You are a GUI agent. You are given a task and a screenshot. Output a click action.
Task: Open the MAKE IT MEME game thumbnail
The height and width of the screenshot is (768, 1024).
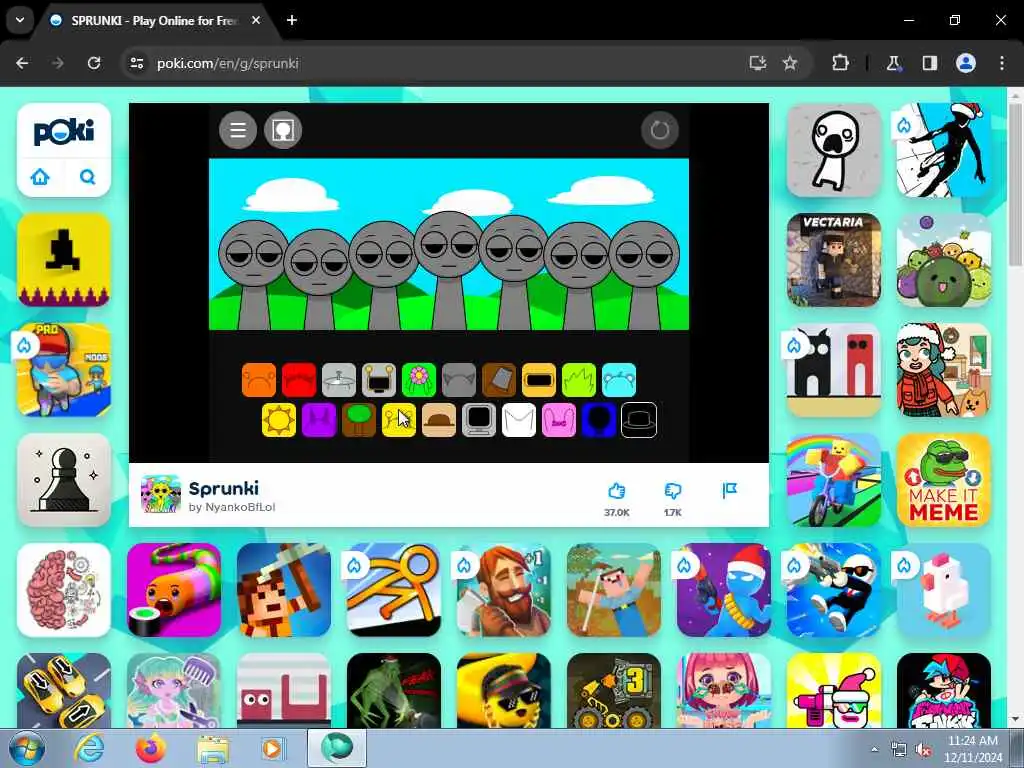(944, 480)
